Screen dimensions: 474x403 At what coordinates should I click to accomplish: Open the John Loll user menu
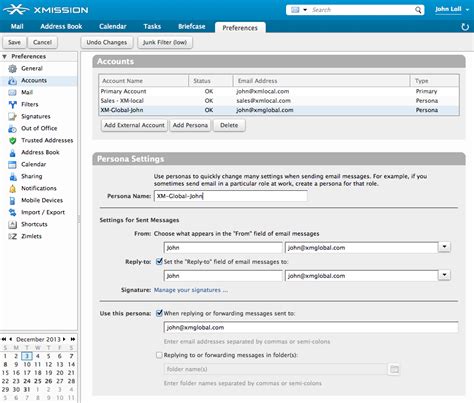[x=452, y=9]
